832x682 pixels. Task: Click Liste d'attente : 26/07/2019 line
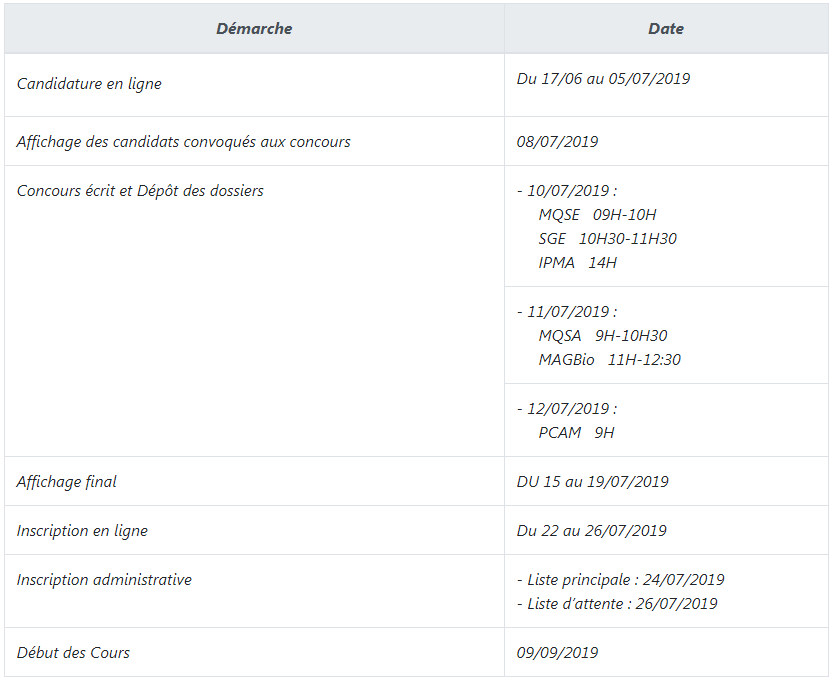click(x=617, y=603)
